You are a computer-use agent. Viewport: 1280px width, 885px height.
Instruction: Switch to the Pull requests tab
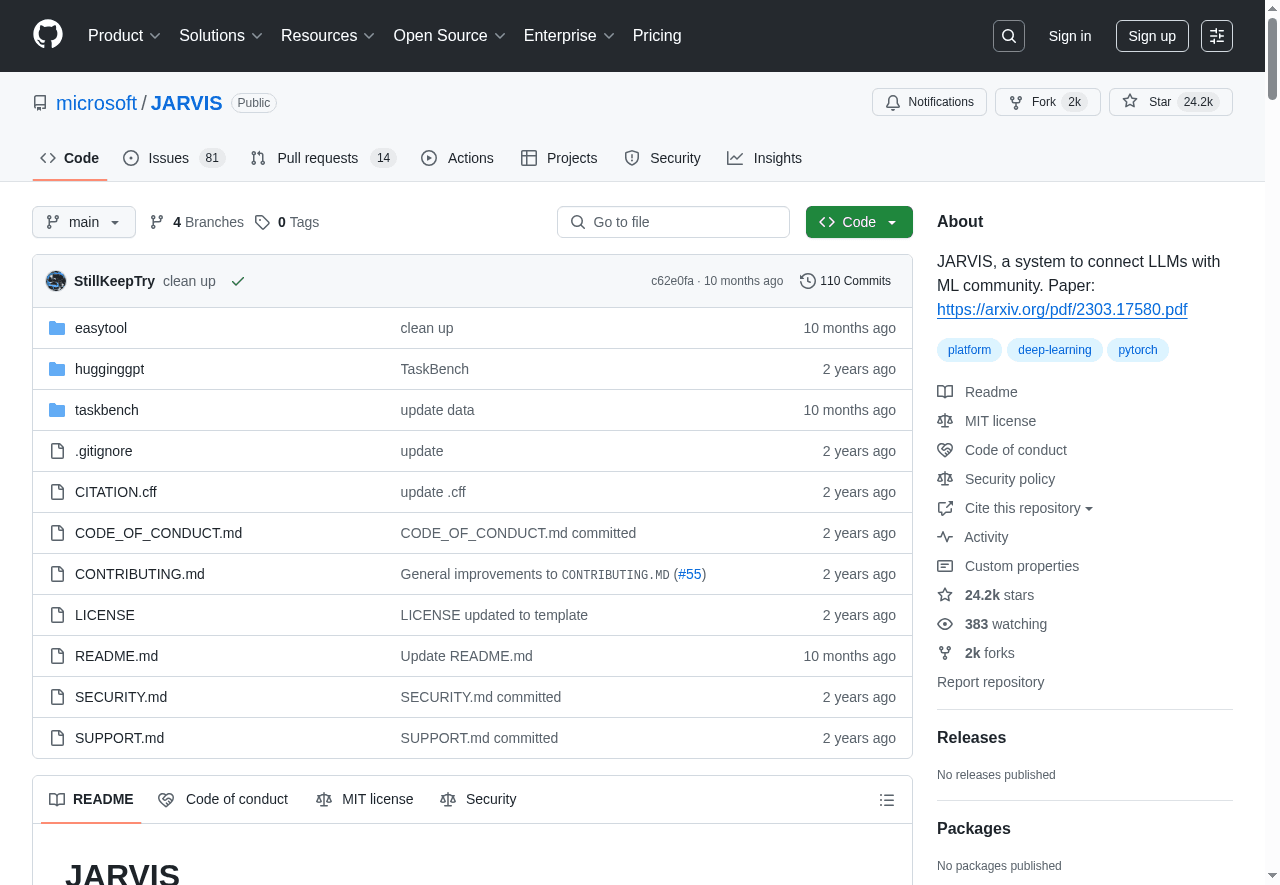pyautogui.click(x=317, y=158)
